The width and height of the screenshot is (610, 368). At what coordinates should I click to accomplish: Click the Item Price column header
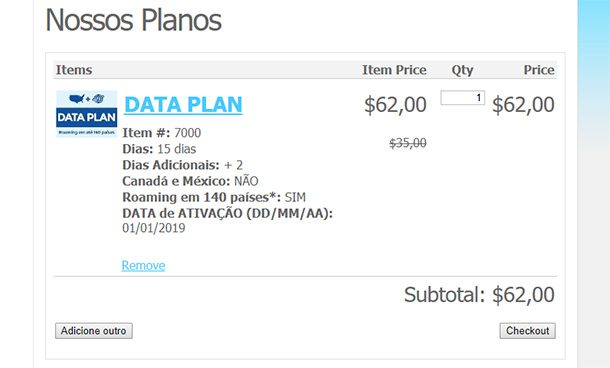394,70
